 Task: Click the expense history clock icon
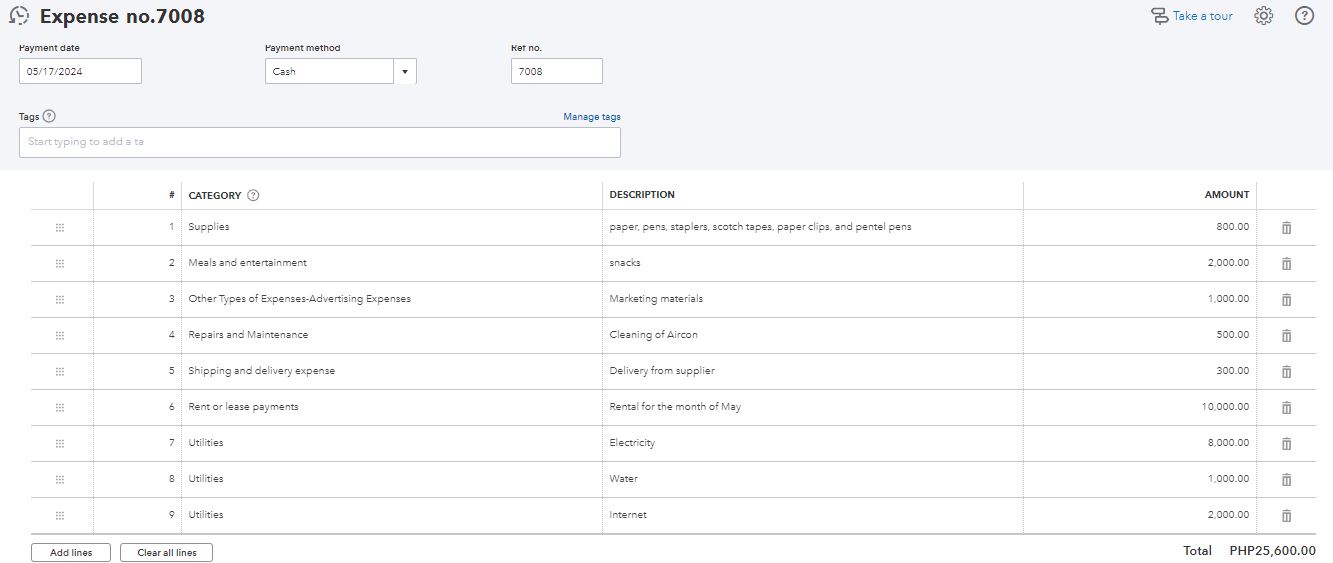click(x=19, y=16)
